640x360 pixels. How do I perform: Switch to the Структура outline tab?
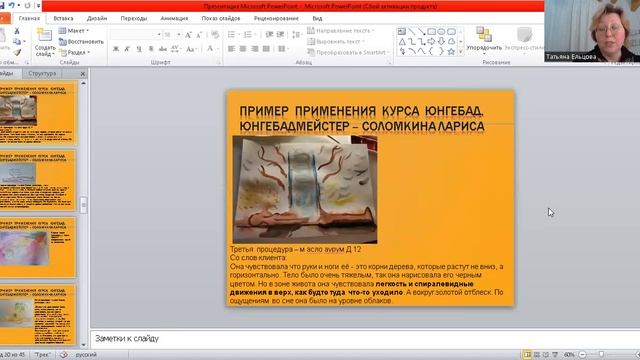click(x=42, y=73)
